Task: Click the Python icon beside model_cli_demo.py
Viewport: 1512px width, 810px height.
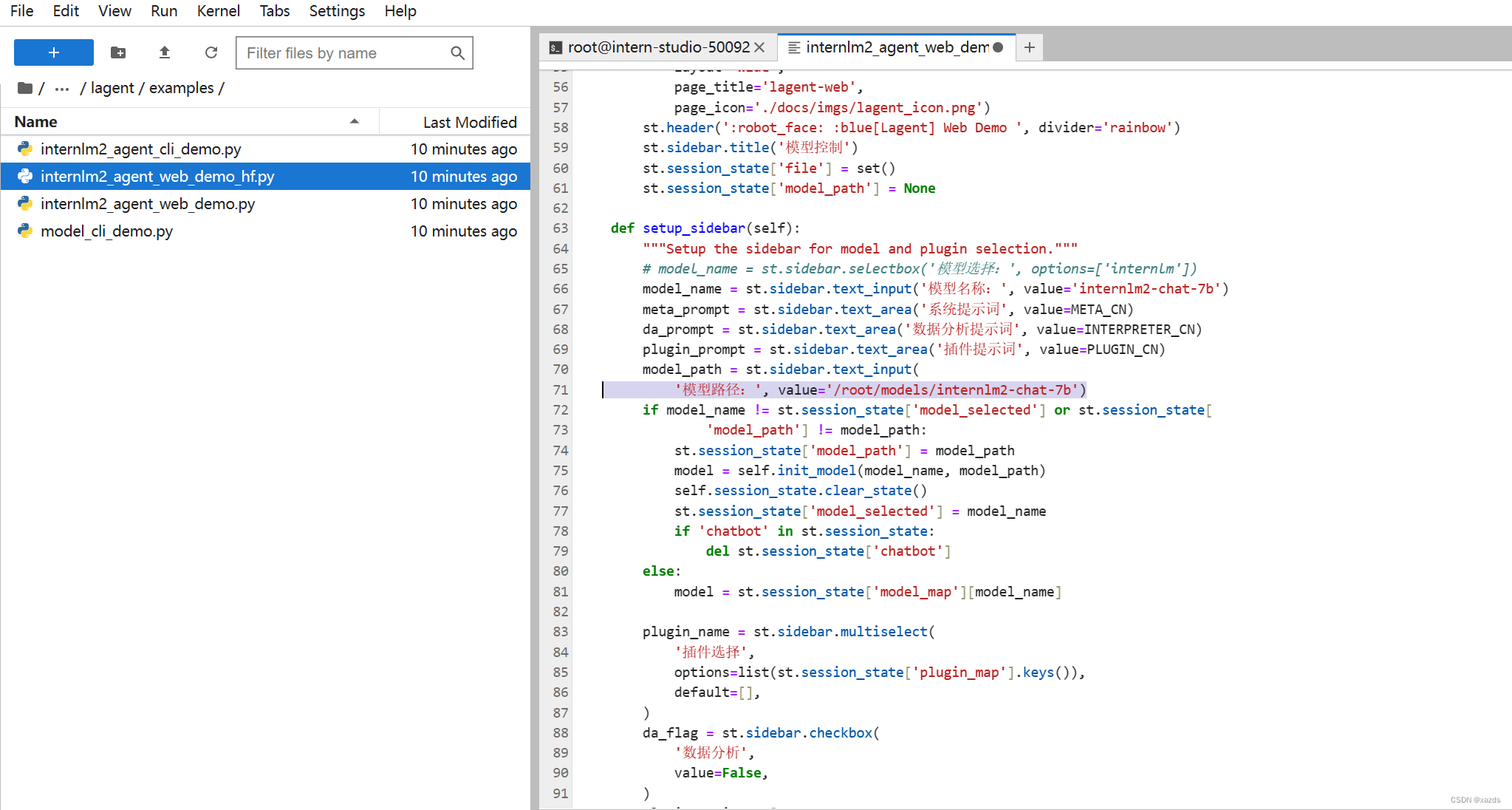Action: [25, 231]
